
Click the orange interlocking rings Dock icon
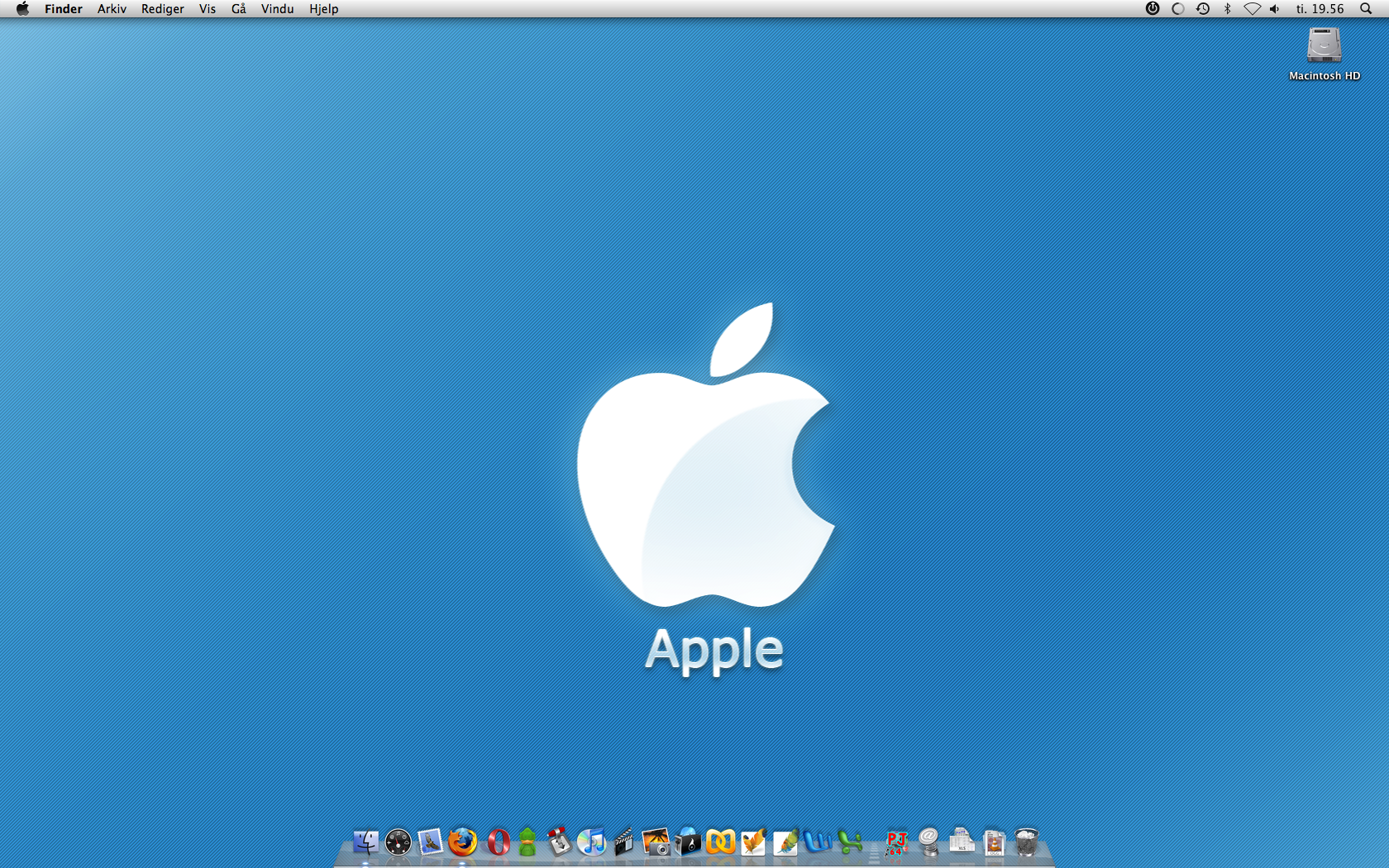(721, 842)
